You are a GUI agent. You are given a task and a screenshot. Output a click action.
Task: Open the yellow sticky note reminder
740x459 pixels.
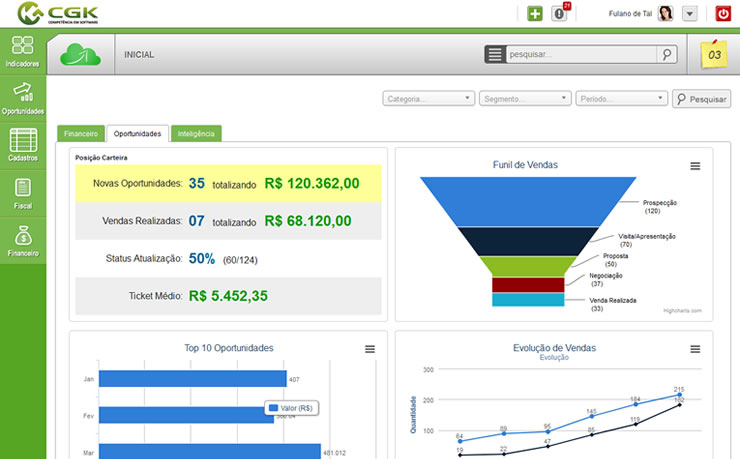tap(714, 55)
